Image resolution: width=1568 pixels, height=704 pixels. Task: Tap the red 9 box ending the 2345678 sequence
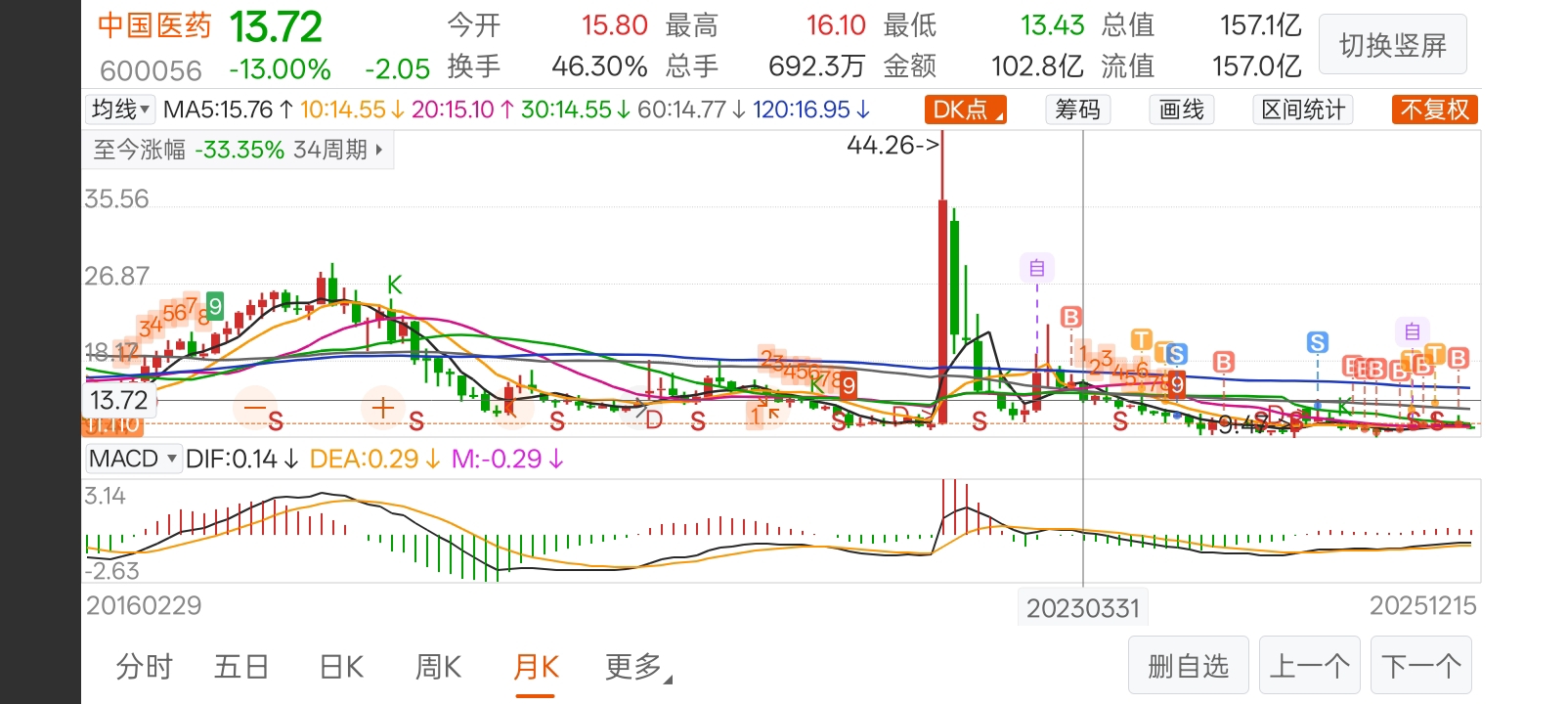[849, 385]
